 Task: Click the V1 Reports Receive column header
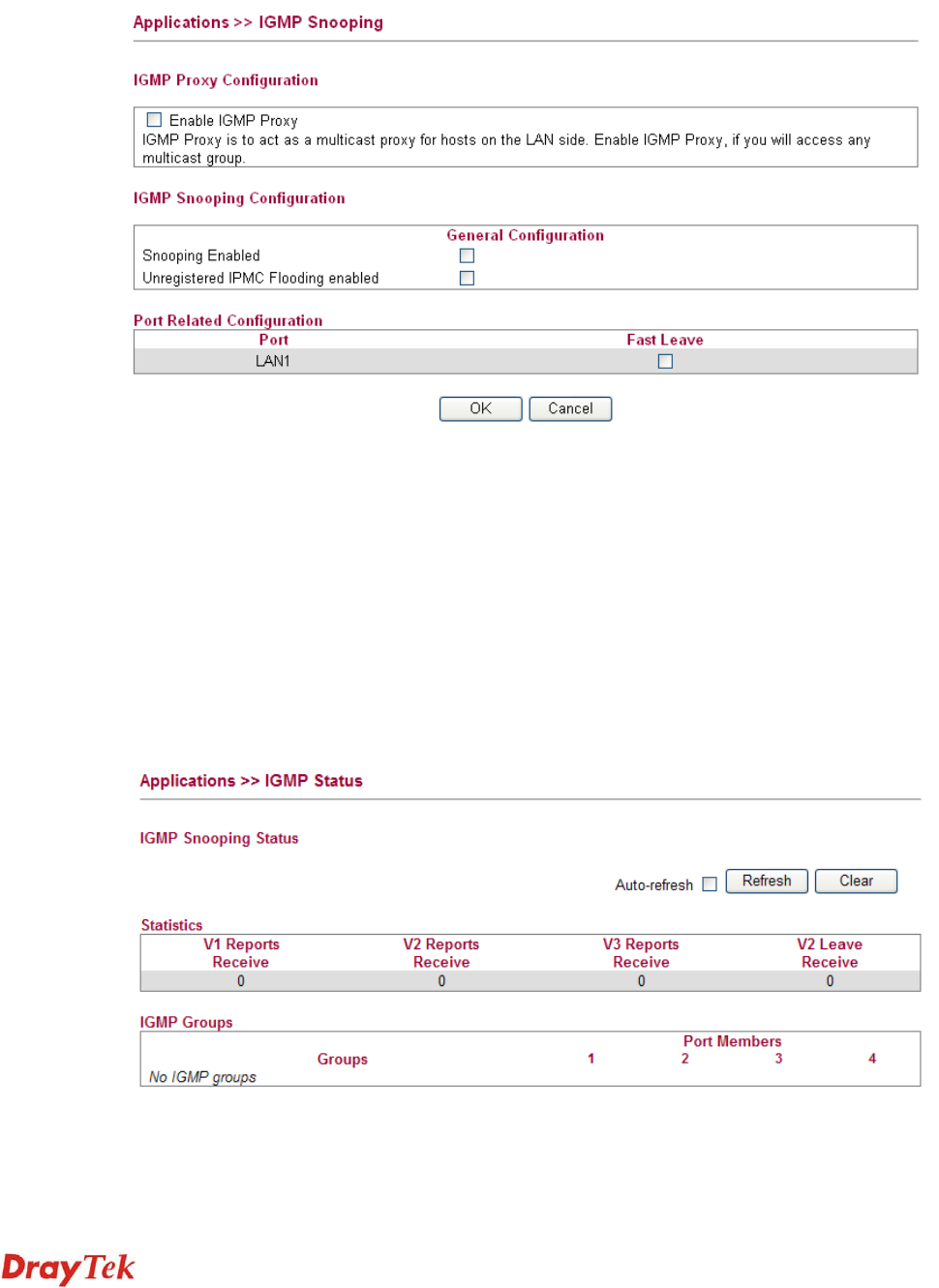click(x=241, y=953)
